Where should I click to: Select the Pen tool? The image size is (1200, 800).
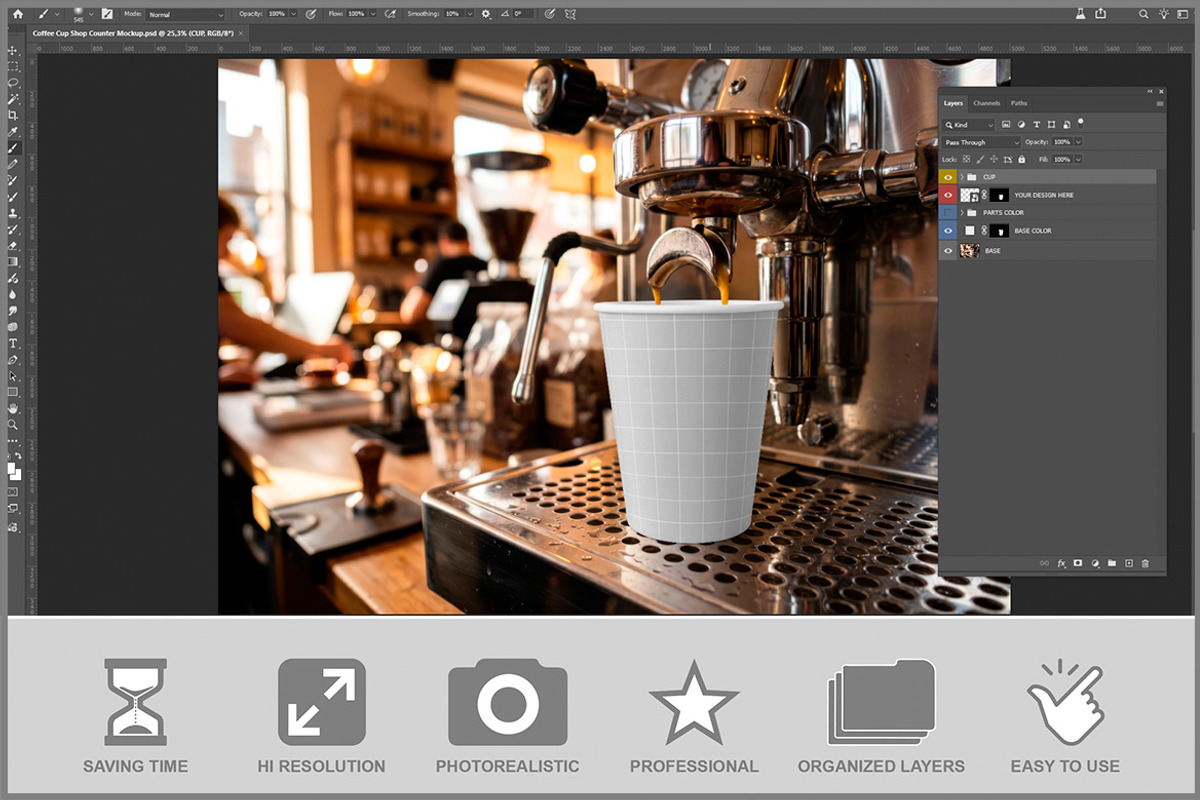[13, 359]
